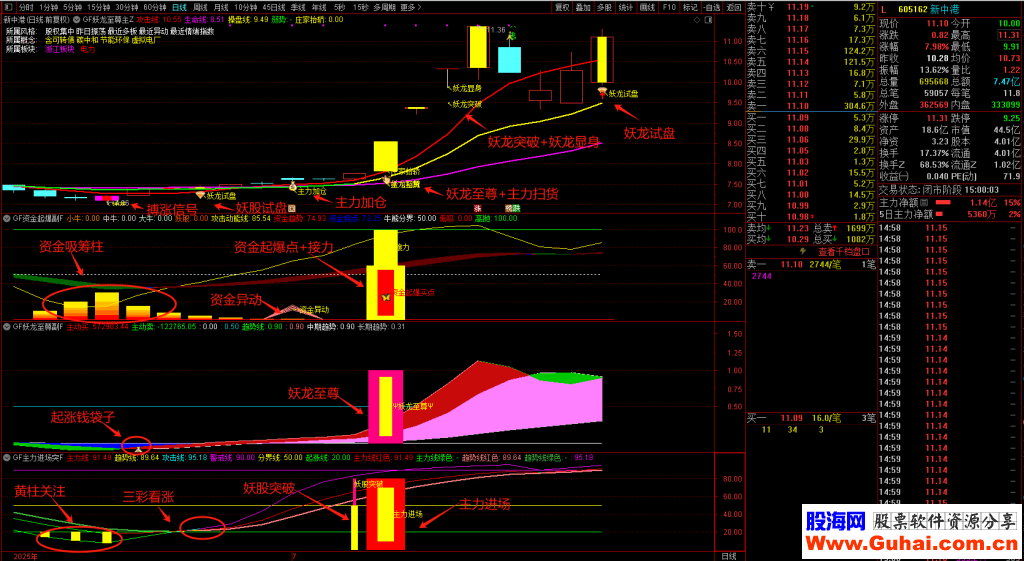The height and width of the screenshot is (561, 1024).
Task: Expand the 更多 > period options
Action: click(x=410, y=8)
